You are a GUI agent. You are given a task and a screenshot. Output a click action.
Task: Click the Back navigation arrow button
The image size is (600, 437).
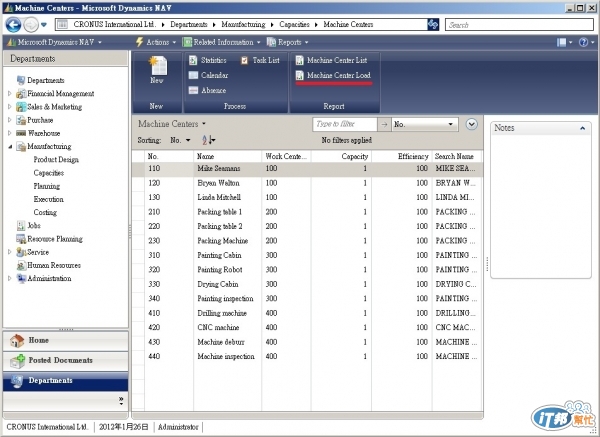(x=13, y=25)
